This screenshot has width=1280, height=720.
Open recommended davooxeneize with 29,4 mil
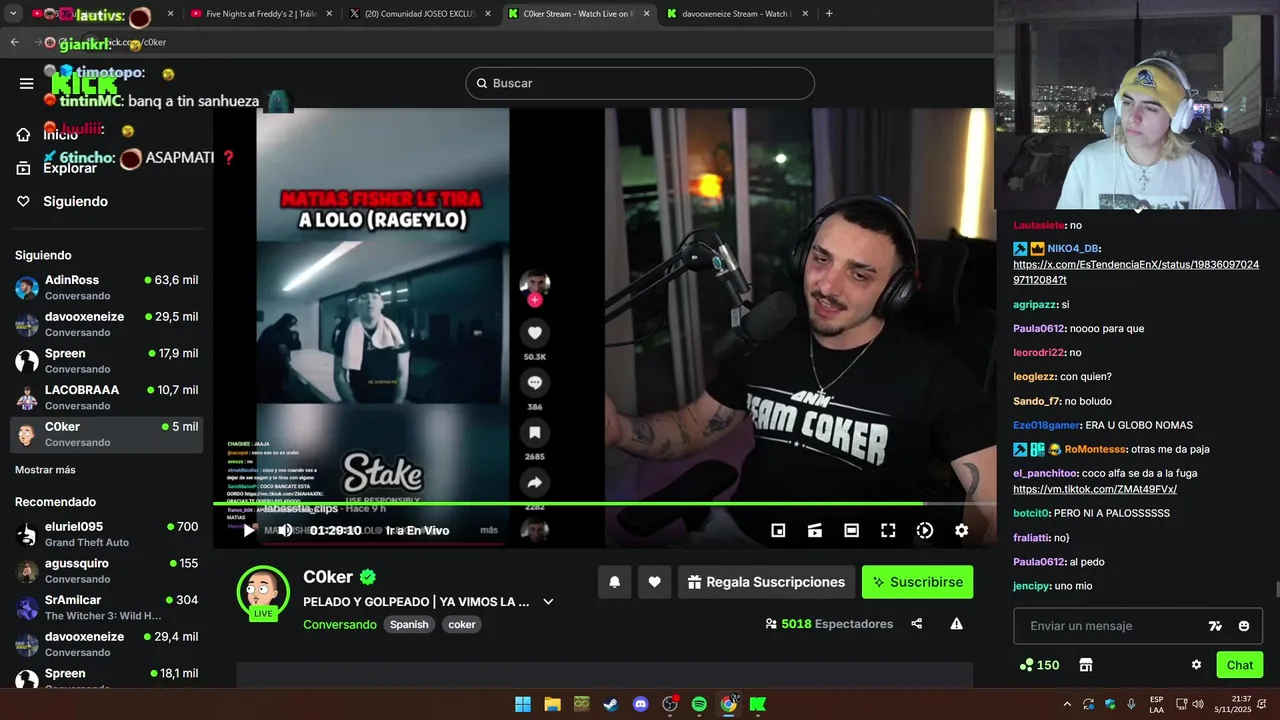pos(106,644)
